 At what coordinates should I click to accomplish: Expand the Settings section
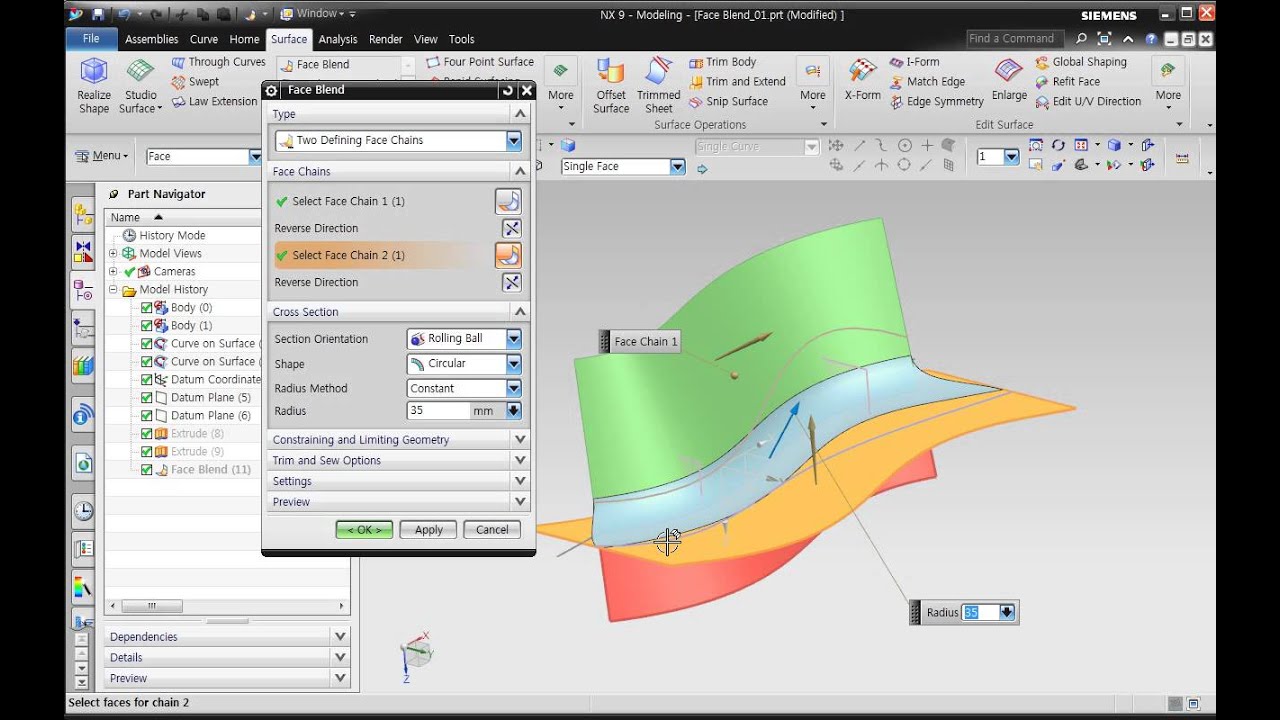[398, 481]
